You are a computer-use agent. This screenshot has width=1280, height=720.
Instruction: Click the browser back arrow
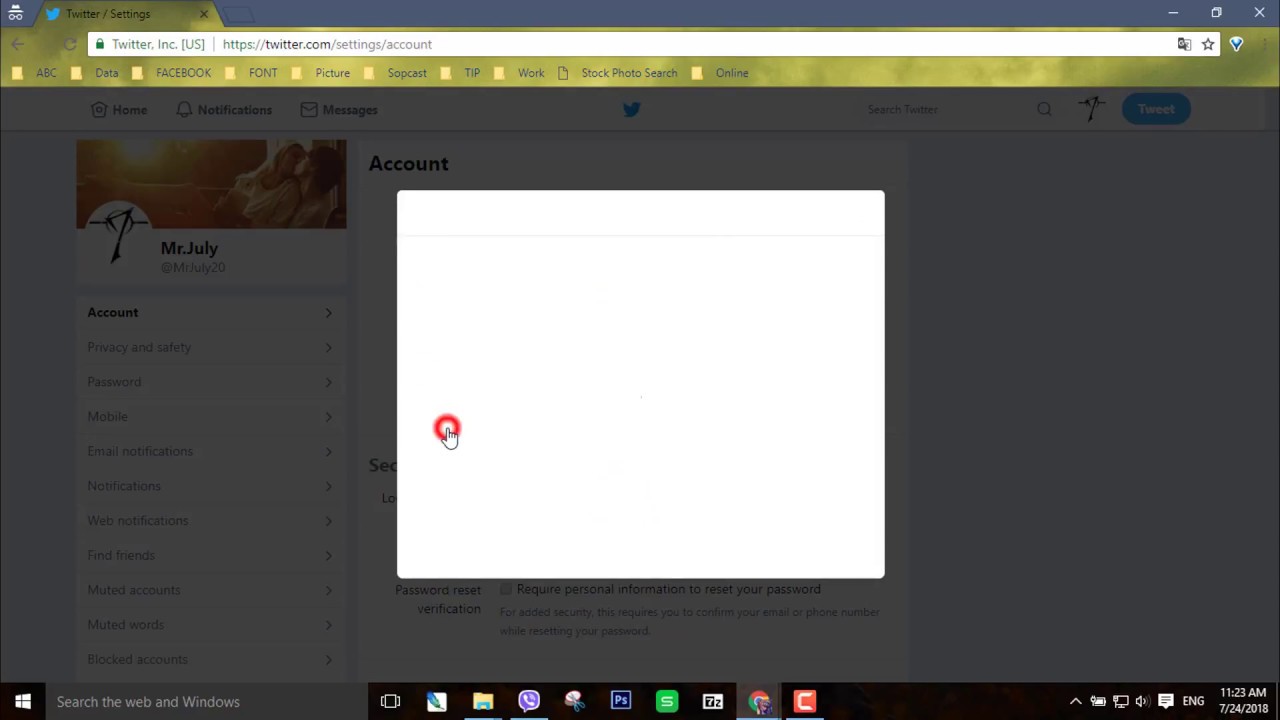tap(17, 44)
